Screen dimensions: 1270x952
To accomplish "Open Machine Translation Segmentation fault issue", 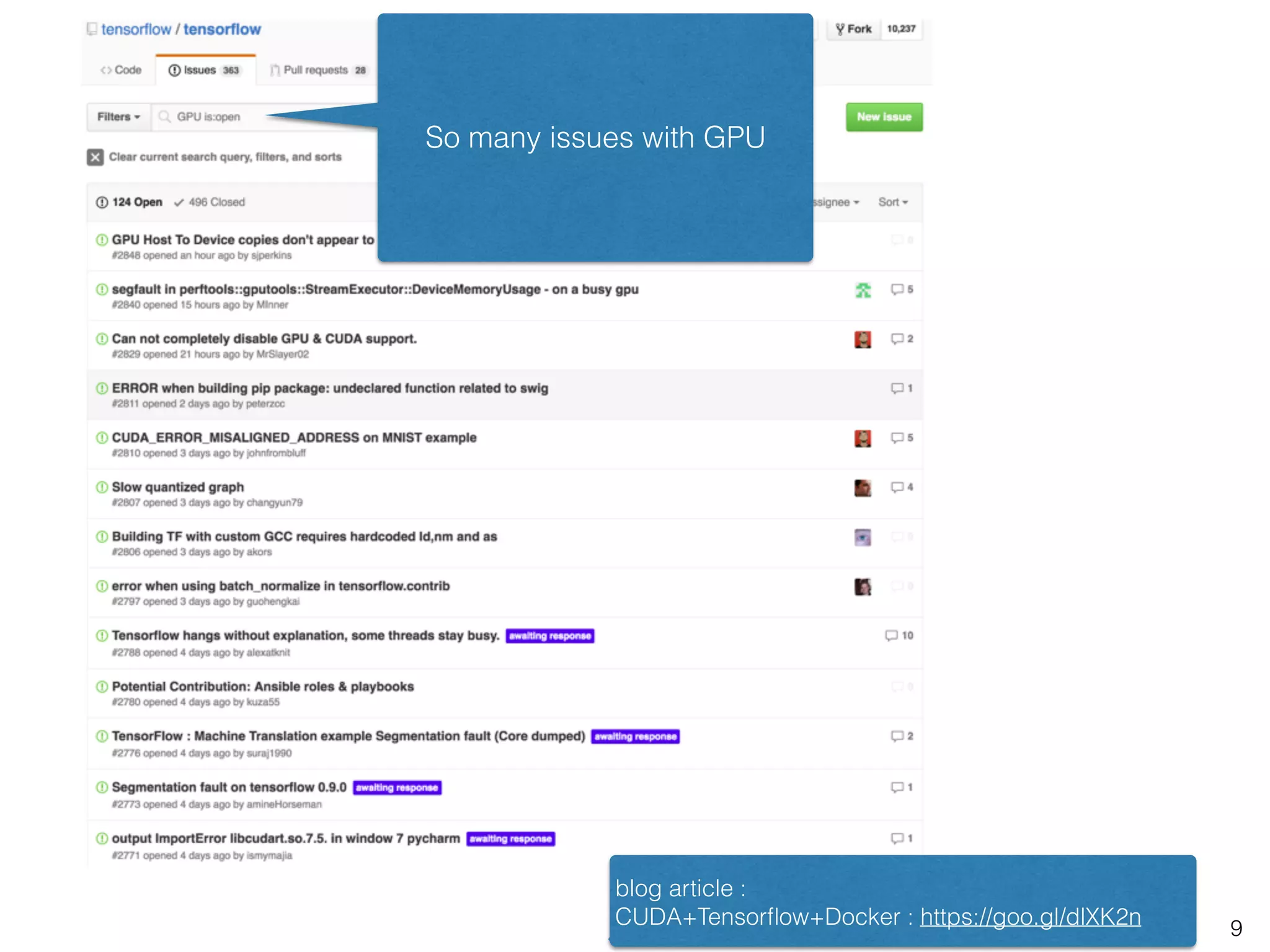I will [349, 736].
